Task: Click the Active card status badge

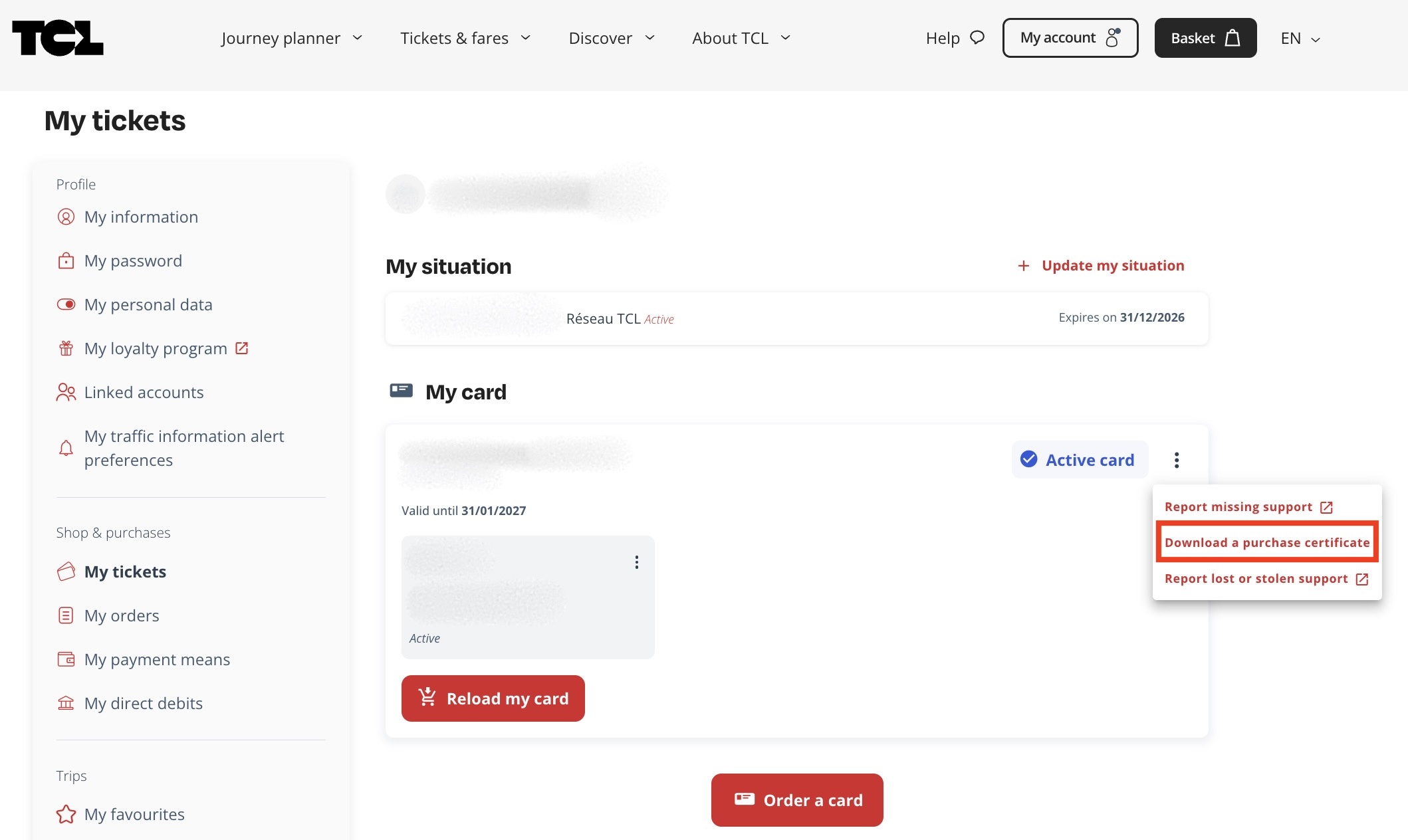Action: click(1080, 459)
